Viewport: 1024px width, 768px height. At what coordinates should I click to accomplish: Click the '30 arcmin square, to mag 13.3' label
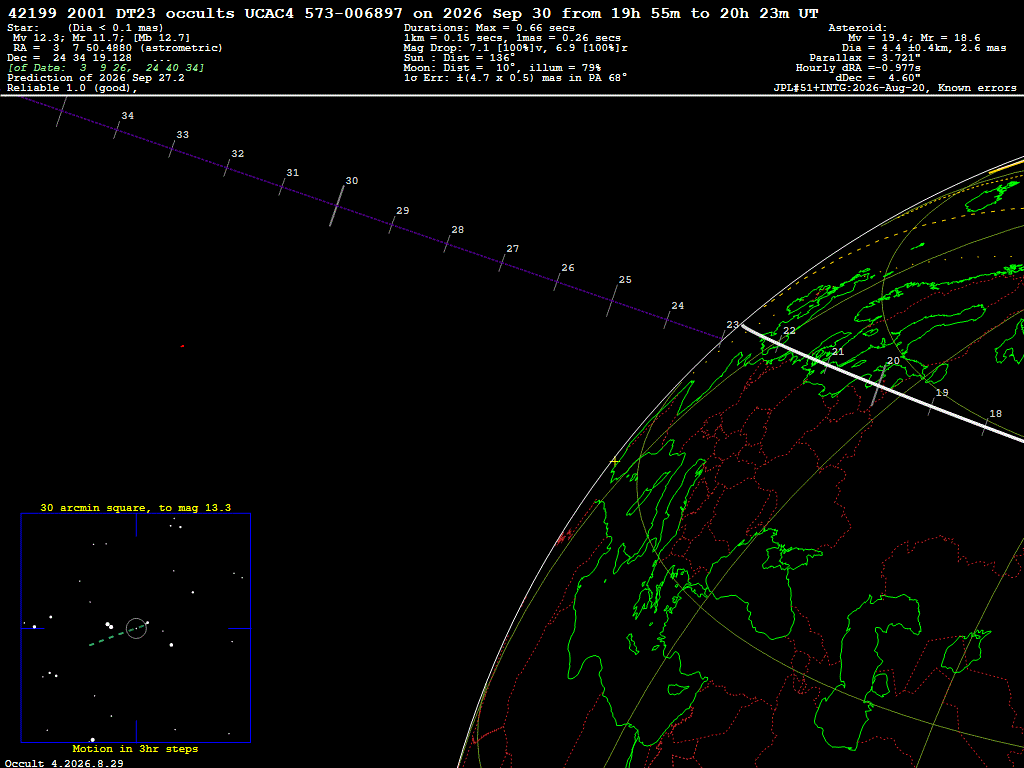[x=136, y=507]
